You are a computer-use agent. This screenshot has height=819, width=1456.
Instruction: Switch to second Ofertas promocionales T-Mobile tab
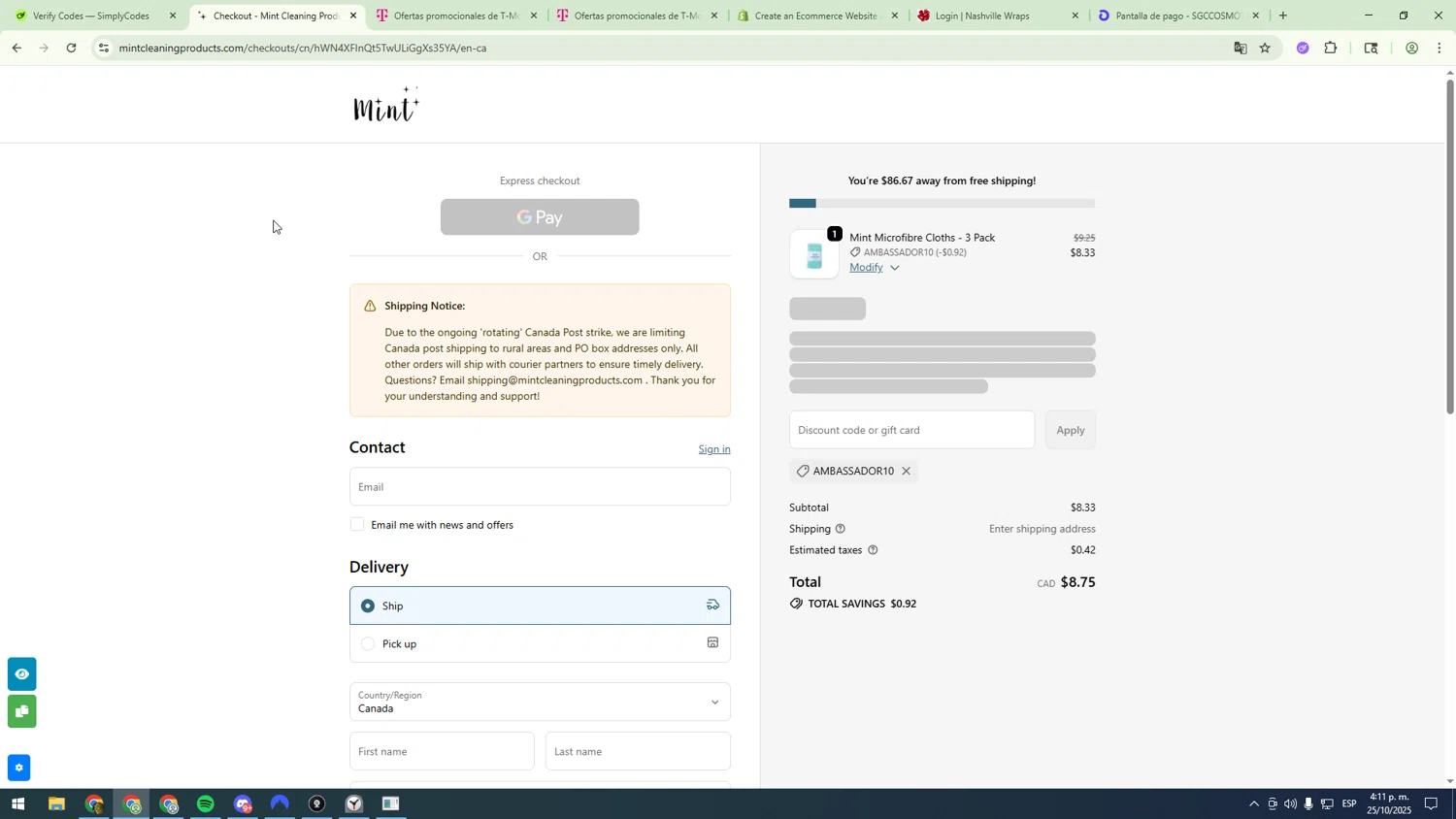tap(636, 16)
